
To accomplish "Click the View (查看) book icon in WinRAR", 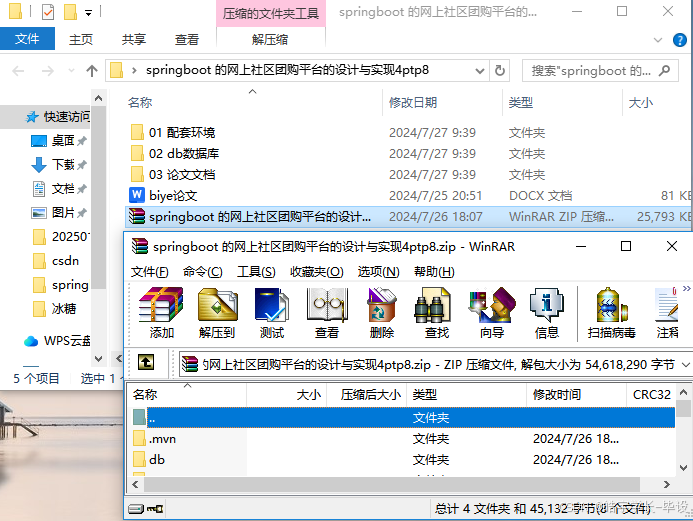I will [327, 312].
